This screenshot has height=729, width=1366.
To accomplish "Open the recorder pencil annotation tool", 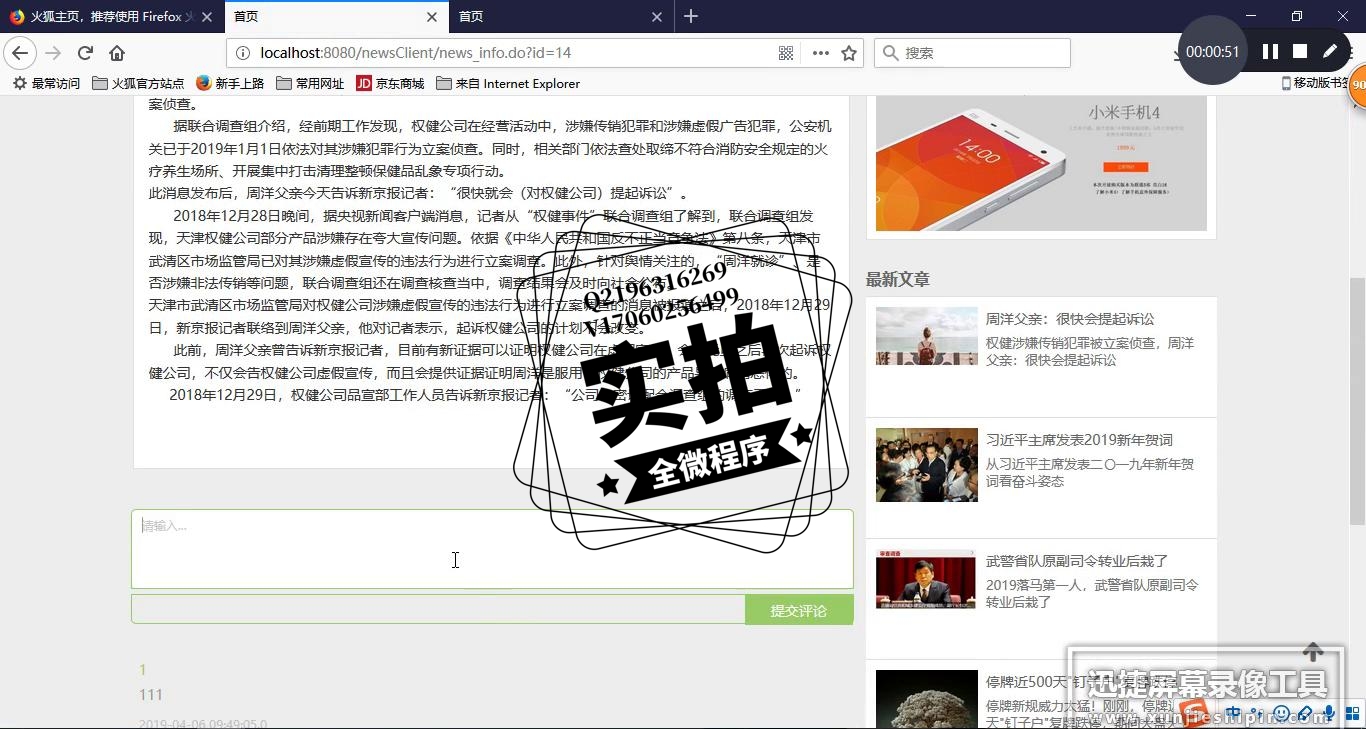I will click(1330, 51).
